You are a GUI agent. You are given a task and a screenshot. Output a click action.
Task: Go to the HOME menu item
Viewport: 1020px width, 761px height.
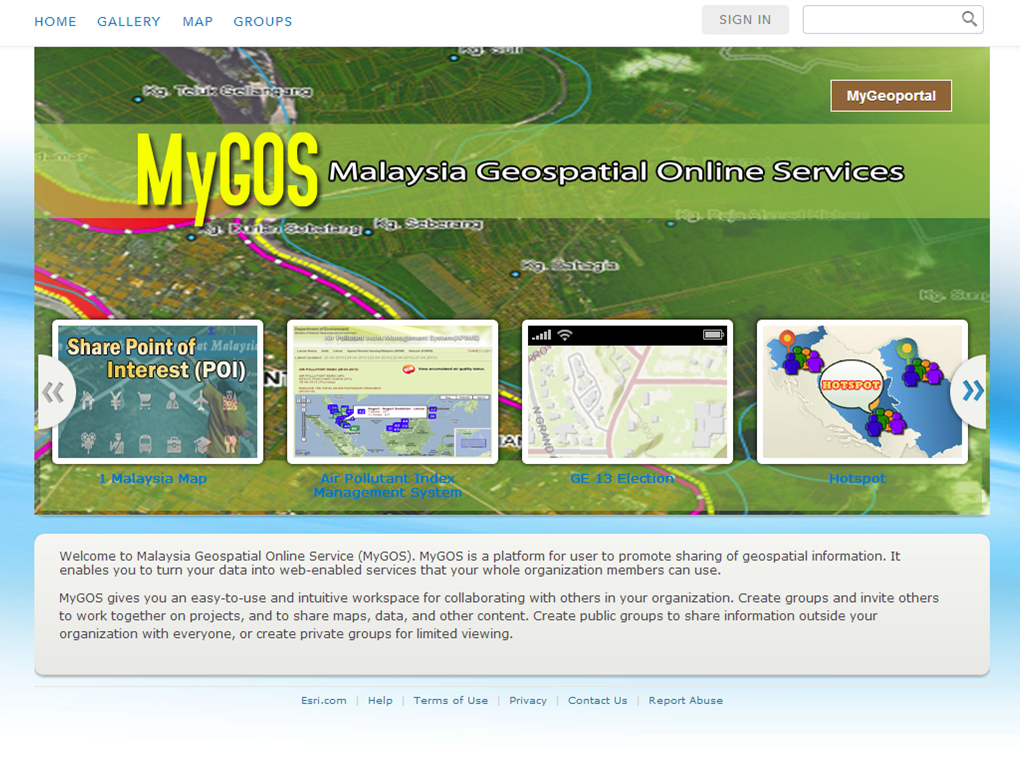[x=55, y=21]
